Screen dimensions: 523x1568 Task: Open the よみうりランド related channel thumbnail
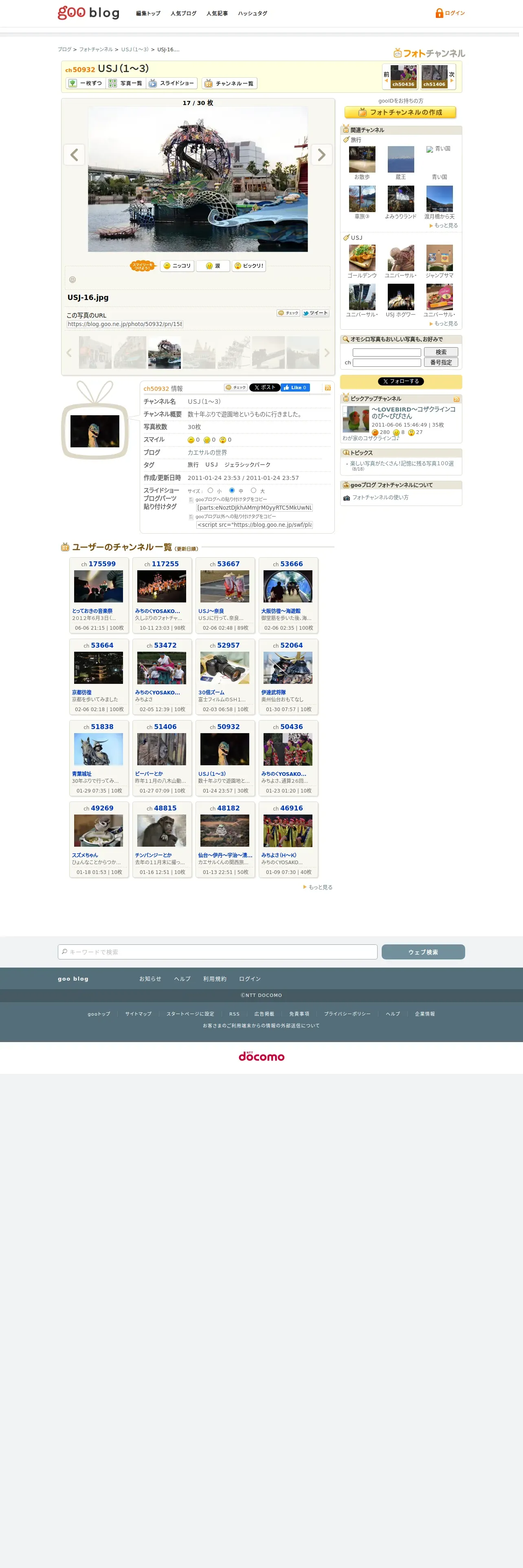(401, 199)
